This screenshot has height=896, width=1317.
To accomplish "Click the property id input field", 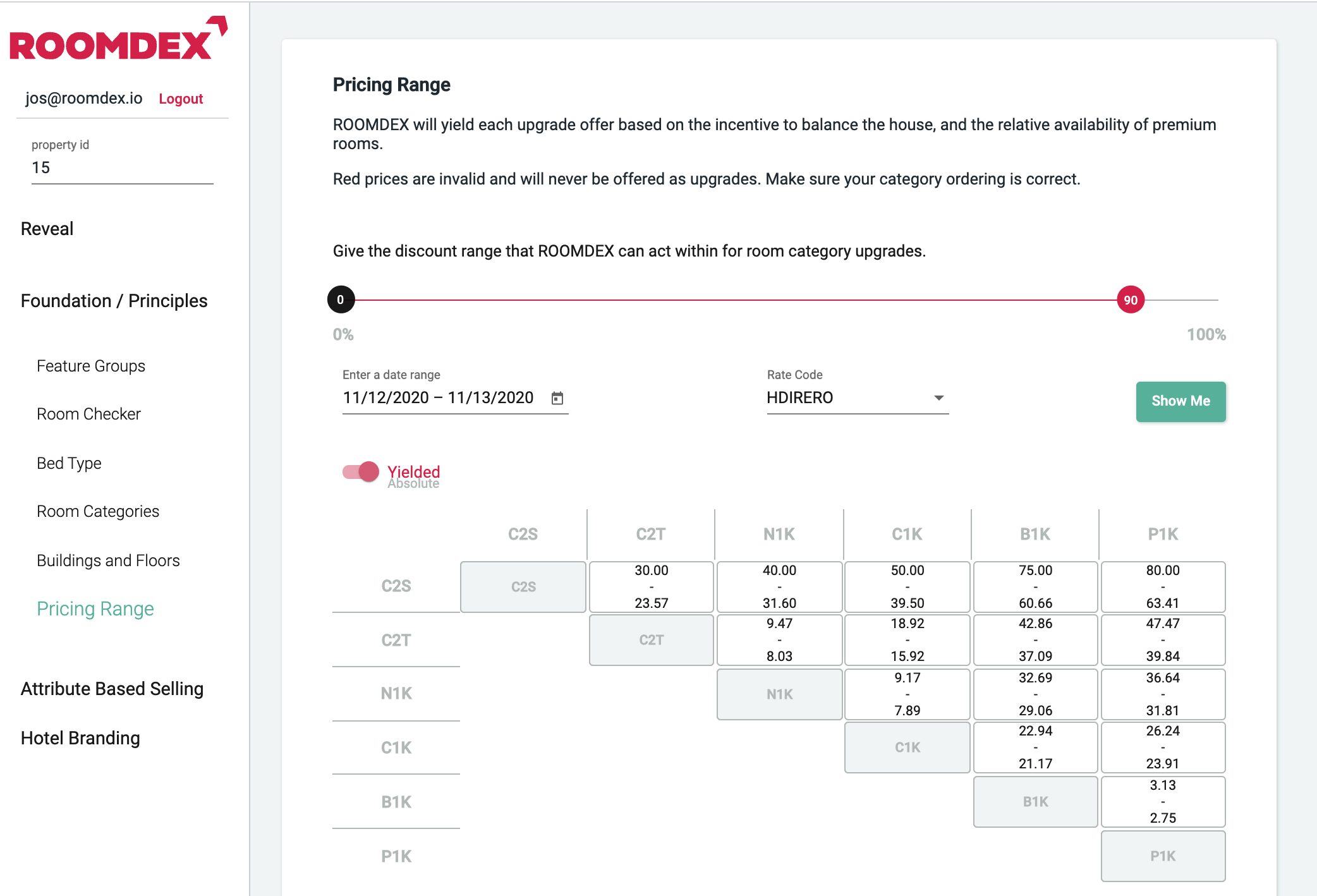I will tap(122, 168).
